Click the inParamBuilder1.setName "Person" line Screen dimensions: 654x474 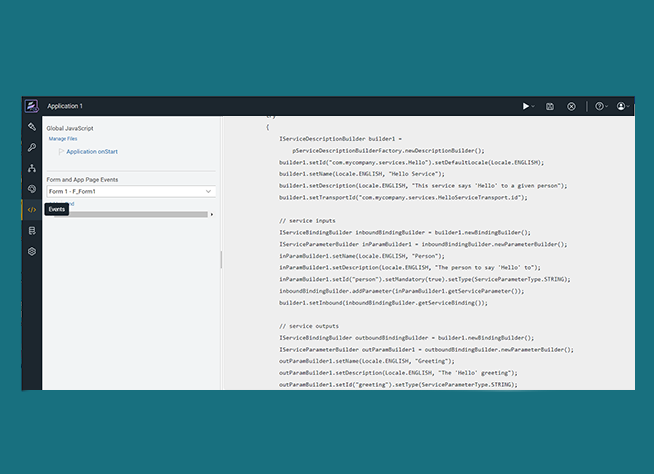click(x=362, y=256)
